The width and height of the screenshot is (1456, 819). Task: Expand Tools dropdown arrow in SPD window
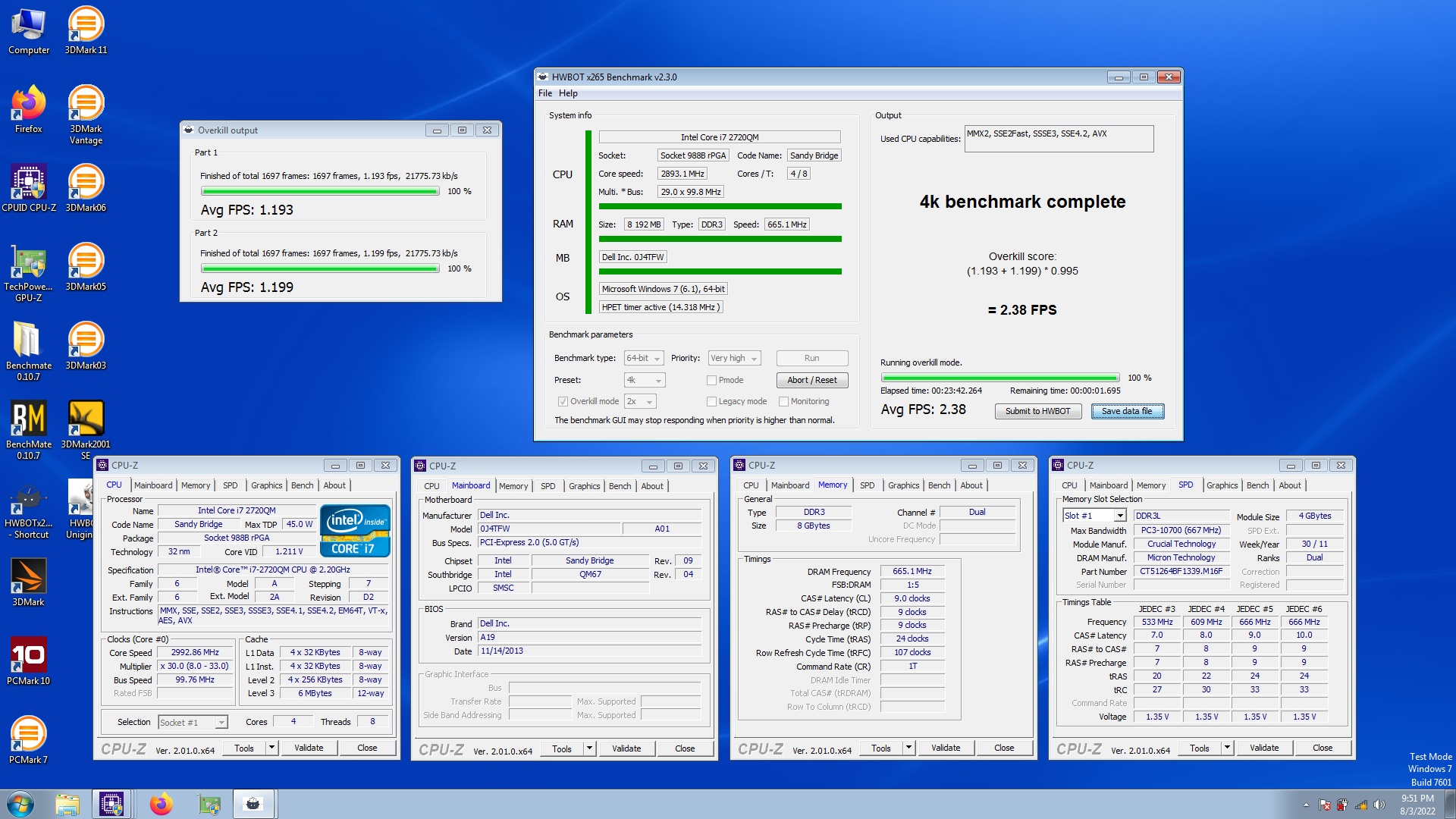1227,748
